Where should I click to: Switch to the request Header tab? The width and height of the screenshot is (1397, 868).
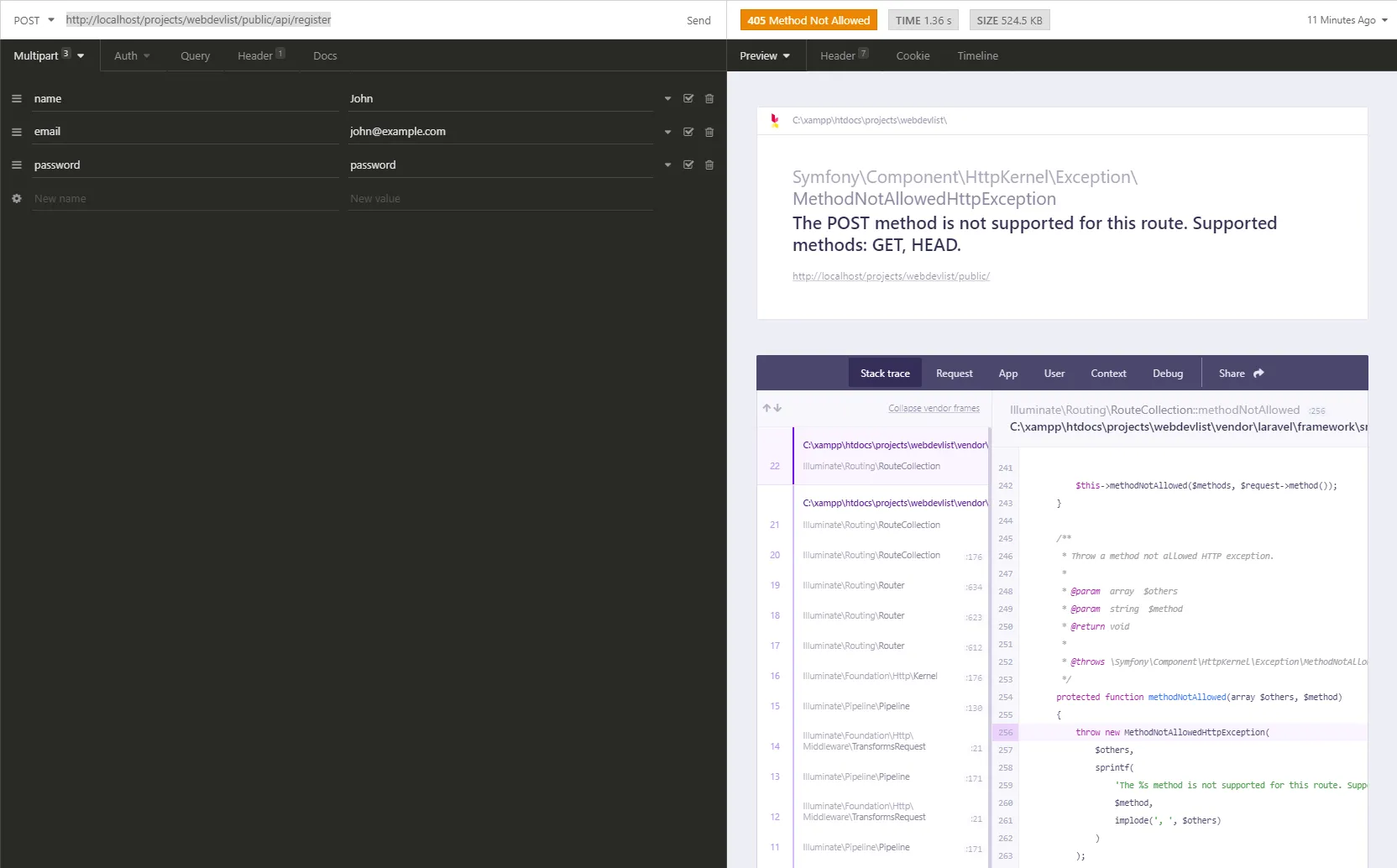click(x=261, y=56)
